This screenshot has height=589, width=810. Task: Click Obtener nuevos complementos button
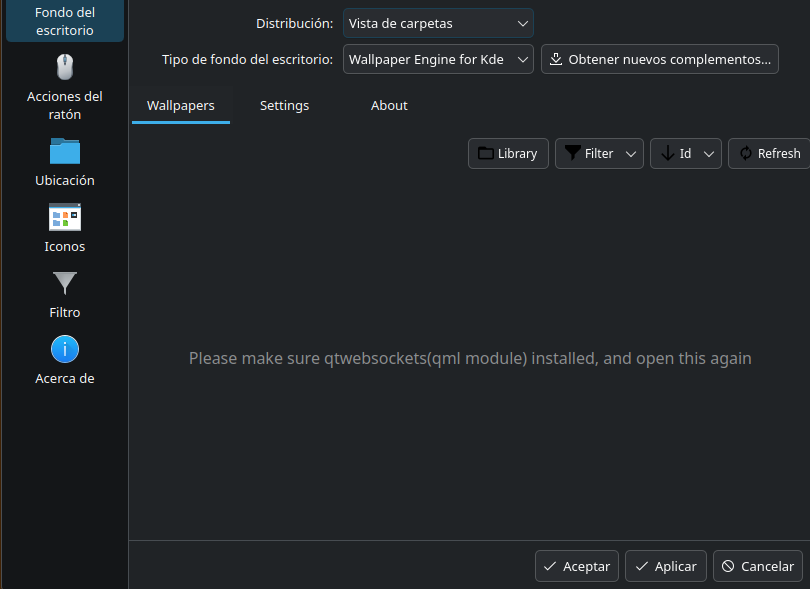660,59
